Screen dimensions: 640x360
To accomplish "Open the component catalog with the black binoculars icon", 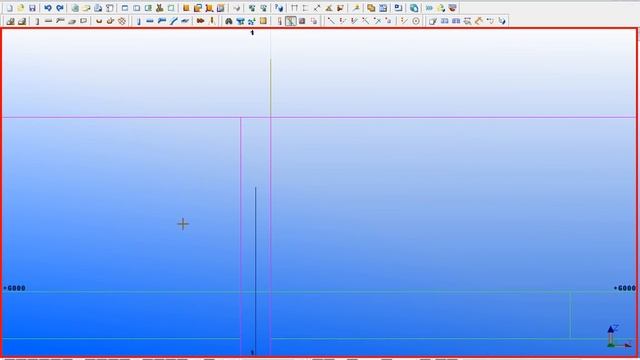I will click(229, 21).
